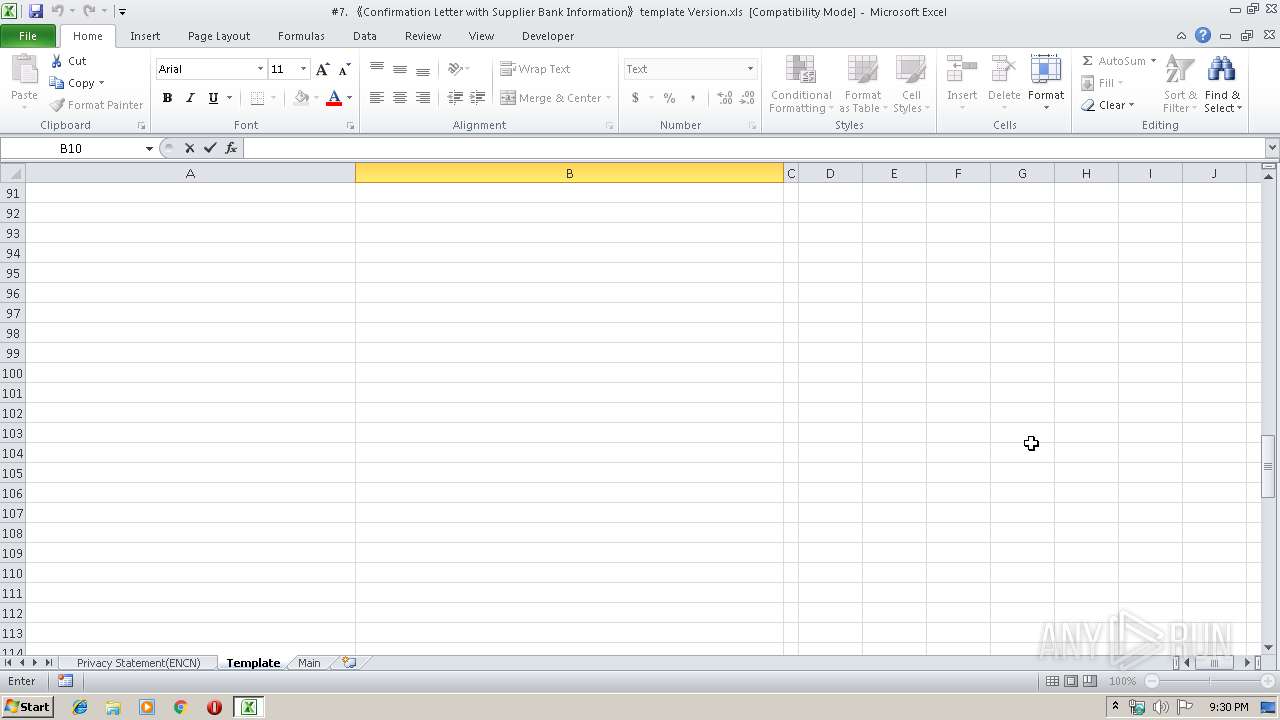Viewport: 1280px width, 720px height.
Task: Open Copy dropdown arrow
Action: [101, 83]
